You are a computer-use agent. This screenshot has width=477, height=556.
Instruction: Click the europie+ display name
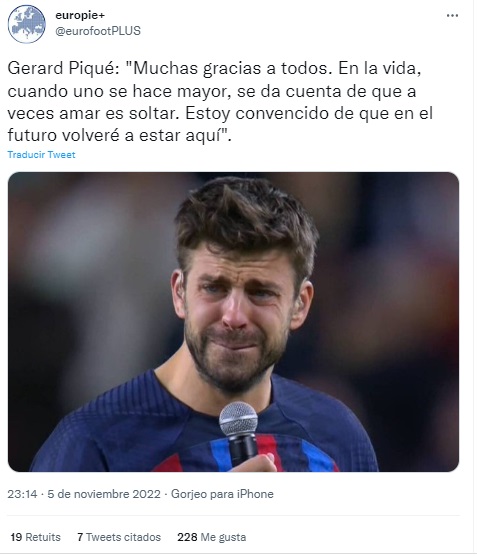(x=80, y=15)
